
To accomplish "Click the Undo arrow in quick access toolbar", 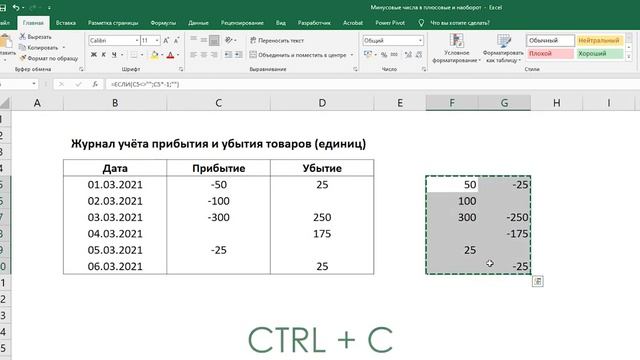I will pyautogui.click(x=16, y=7).
